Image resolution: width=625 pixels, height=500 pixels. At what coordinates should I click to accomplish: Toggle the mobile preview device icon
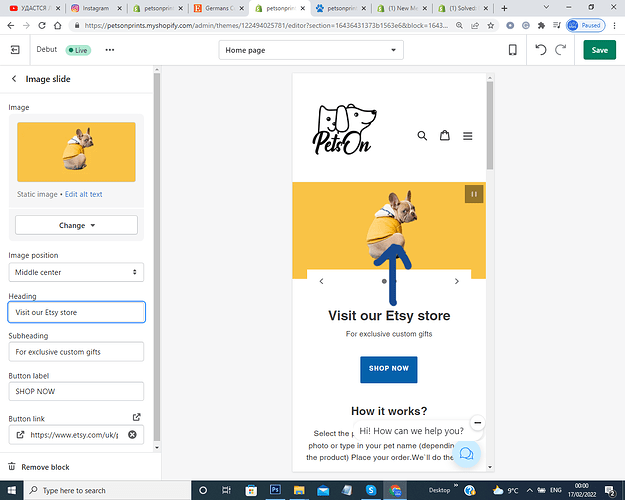click(x=513, y=50)
